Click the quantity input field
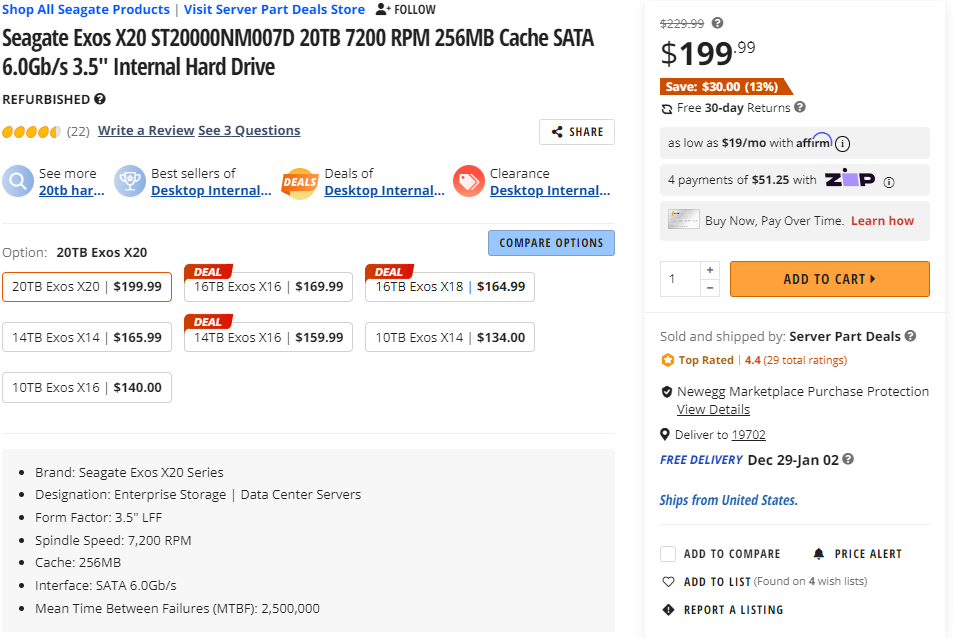 click(681, 279)
